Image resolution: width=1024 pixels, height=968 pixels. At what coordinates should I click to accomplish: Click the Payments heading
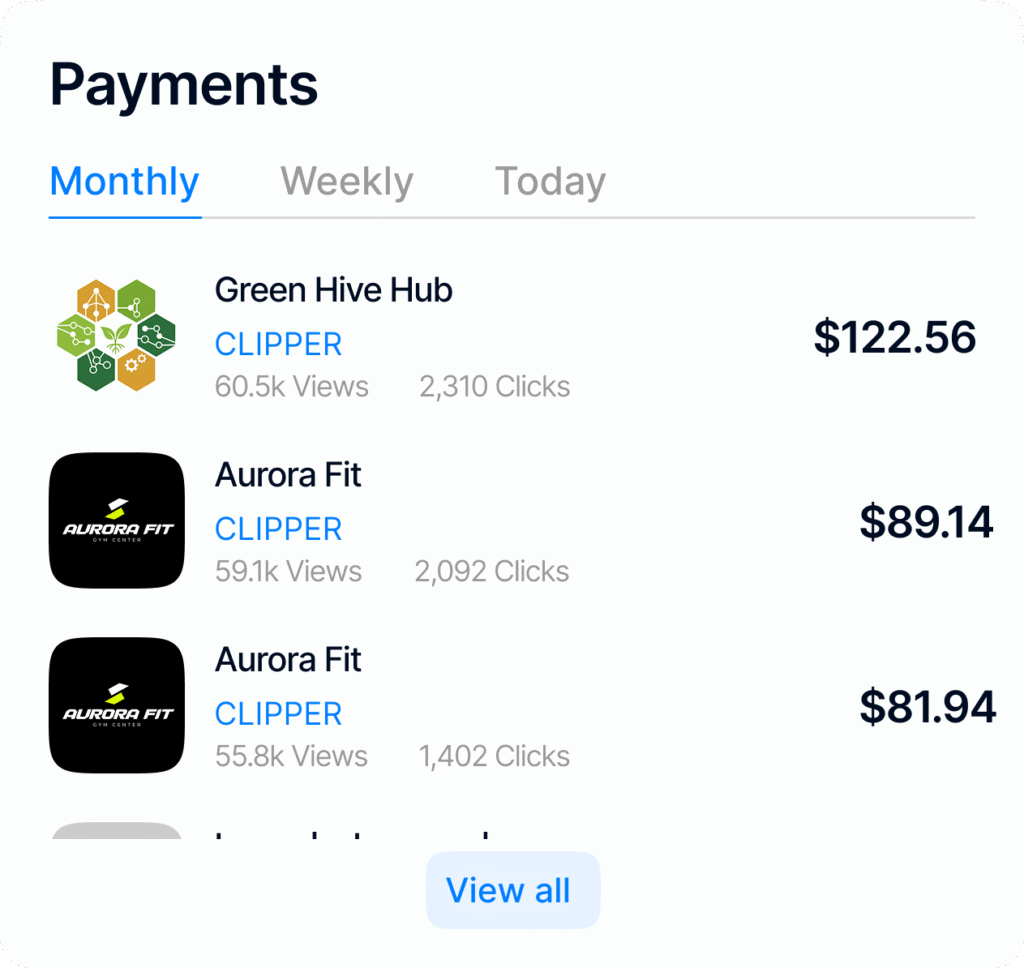(184, 86)
